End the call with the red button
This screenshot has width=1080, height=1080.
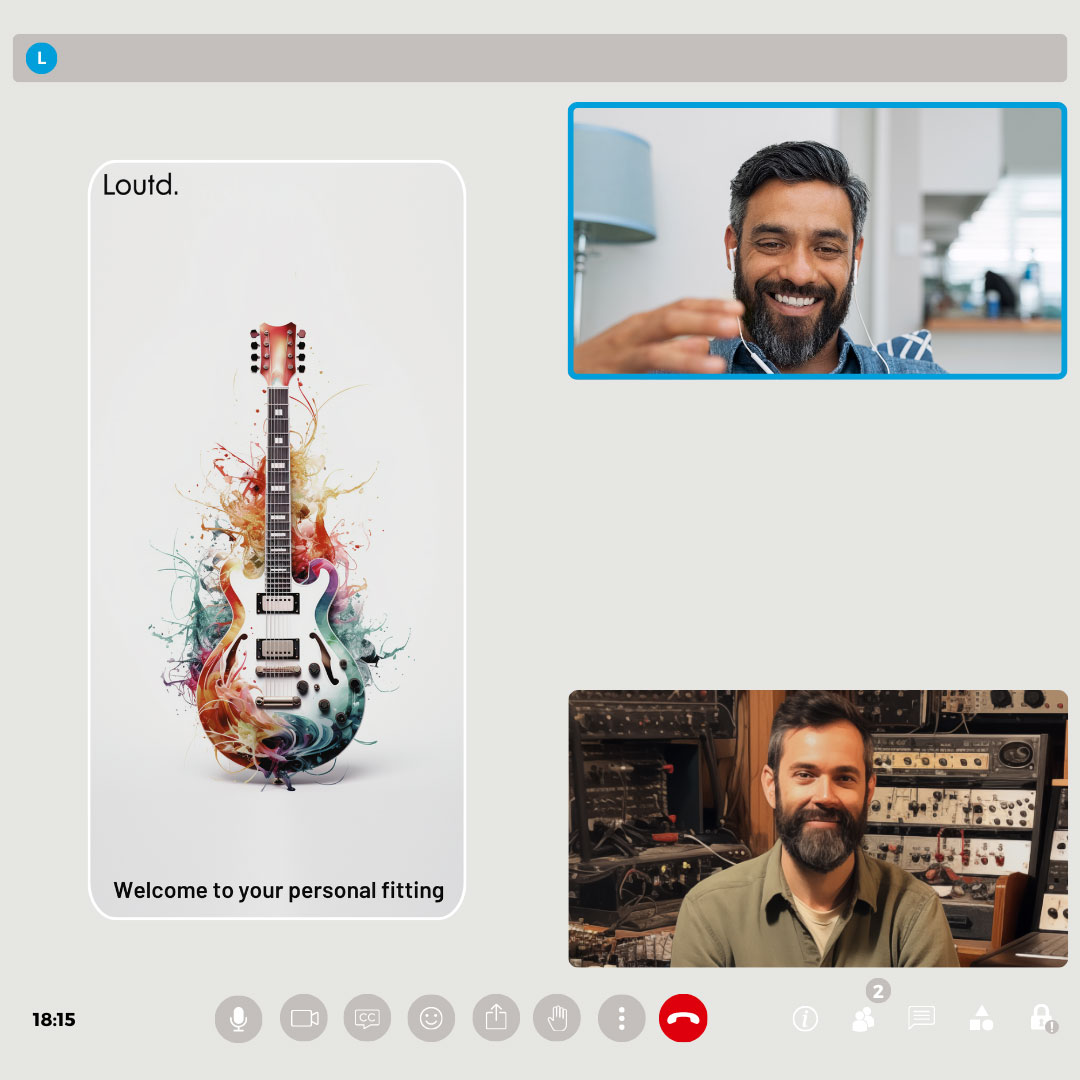point(683,1018)
